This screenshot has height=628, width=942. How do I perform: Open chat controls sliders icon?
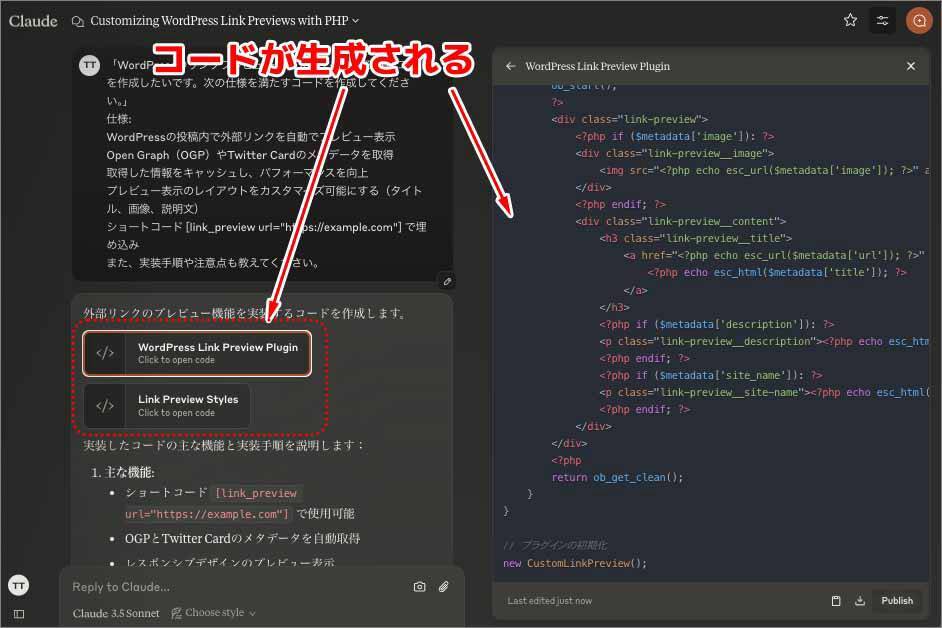click(x=882, y=20)
